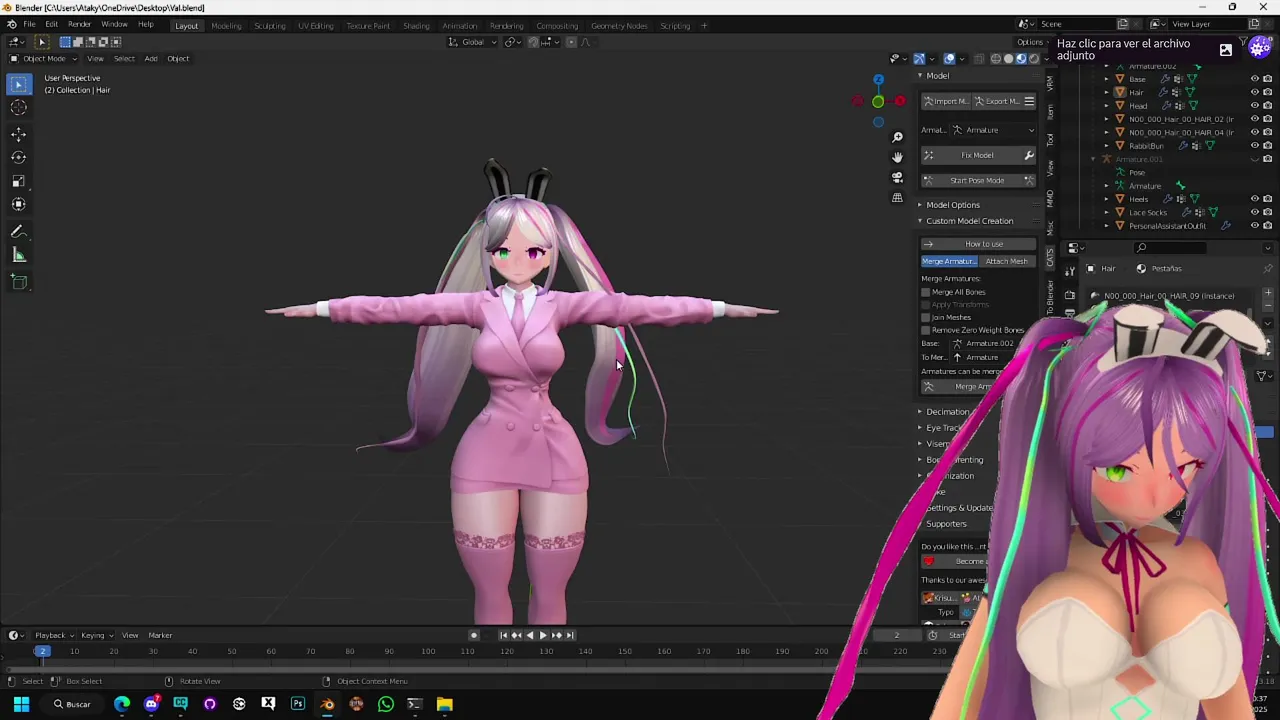Open the Armature selector dropdown
Screen dimensions: 1280x720
click(993, 130)
